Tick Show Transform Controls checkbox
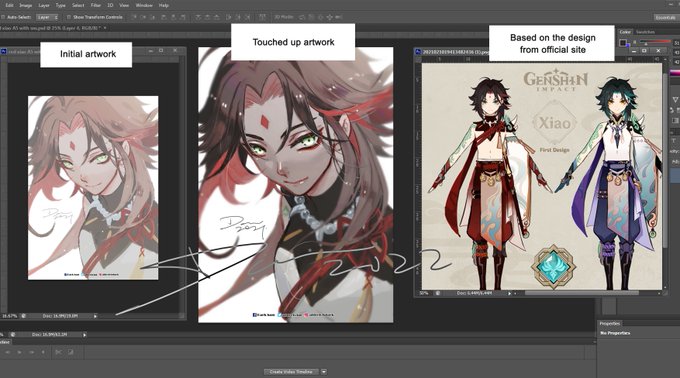This screenshot has height=378, width=680. pyautogui.click(x=69, y=17)
